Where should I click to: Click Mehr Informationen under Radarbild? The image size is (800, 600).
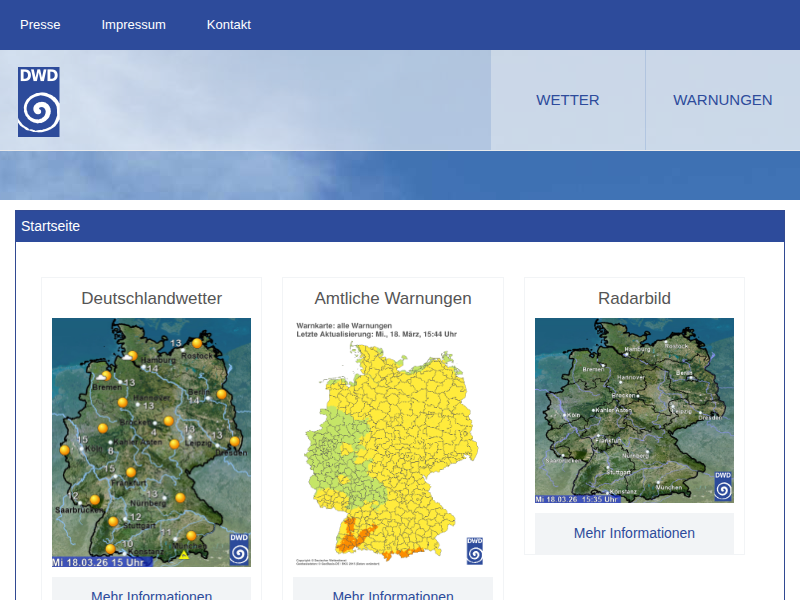click(x=634, y=533)
